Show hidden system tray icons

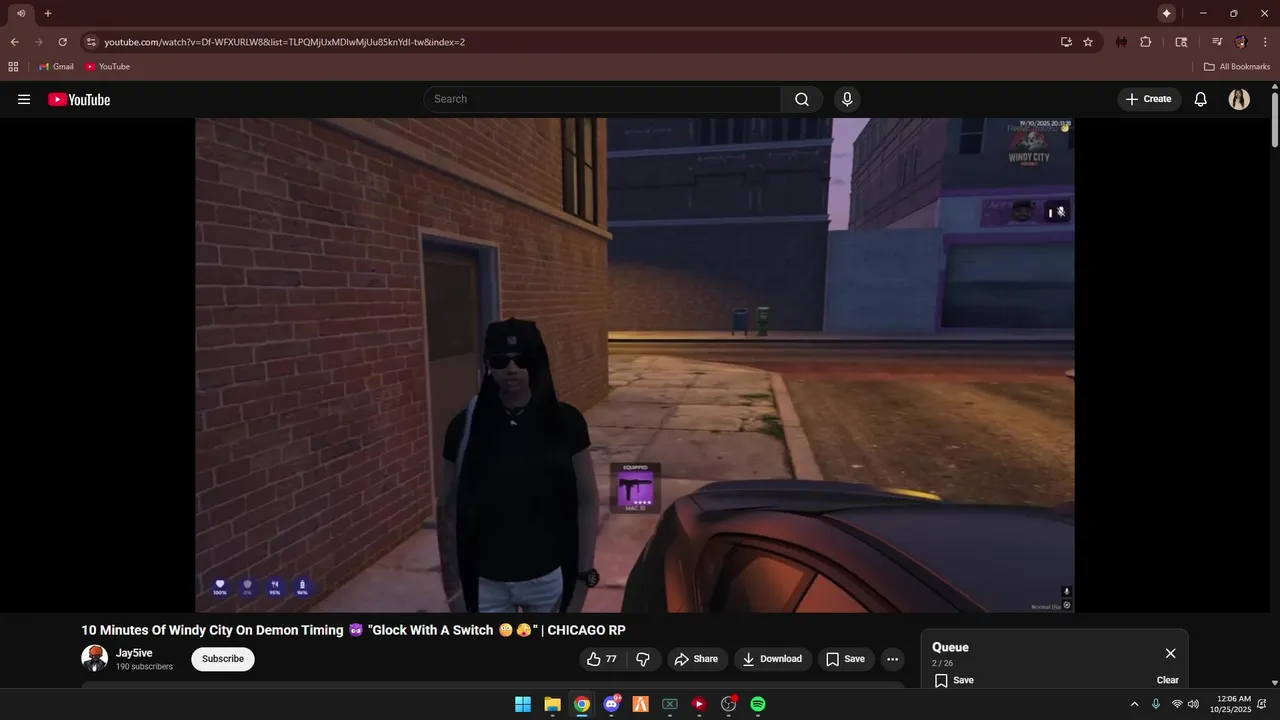click(x=1134, y=704)
